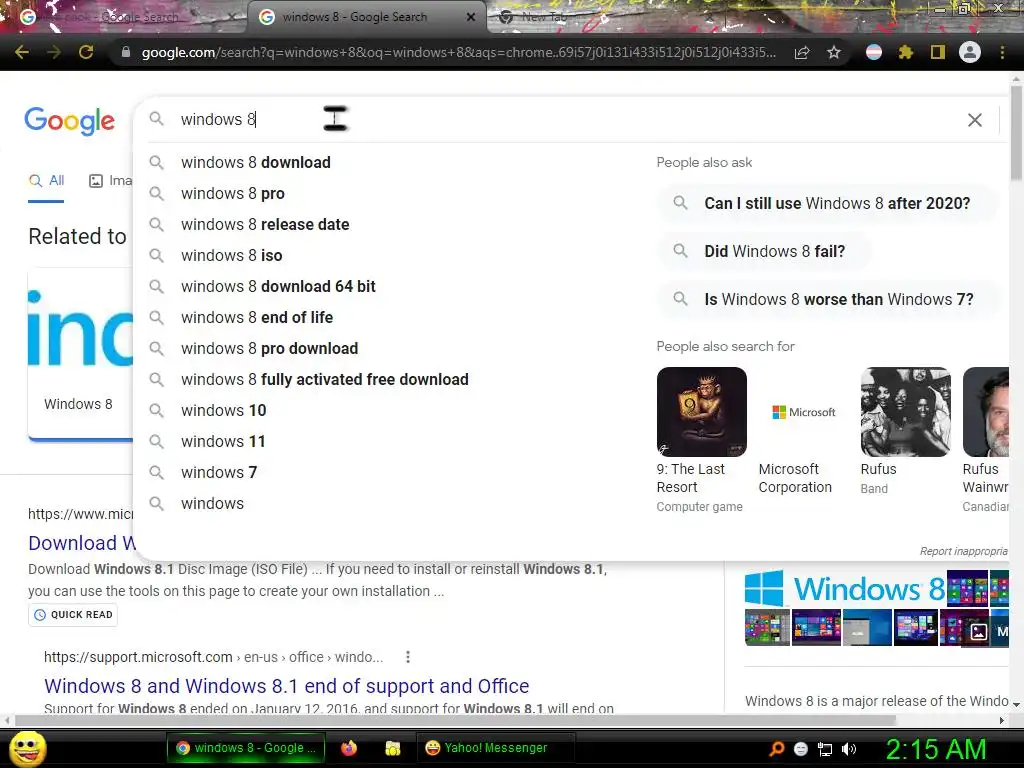1024x768 pixels.
Task: Open 'Windows 8 and Windows 8.1 end of support' link
Action: (287, 686)
